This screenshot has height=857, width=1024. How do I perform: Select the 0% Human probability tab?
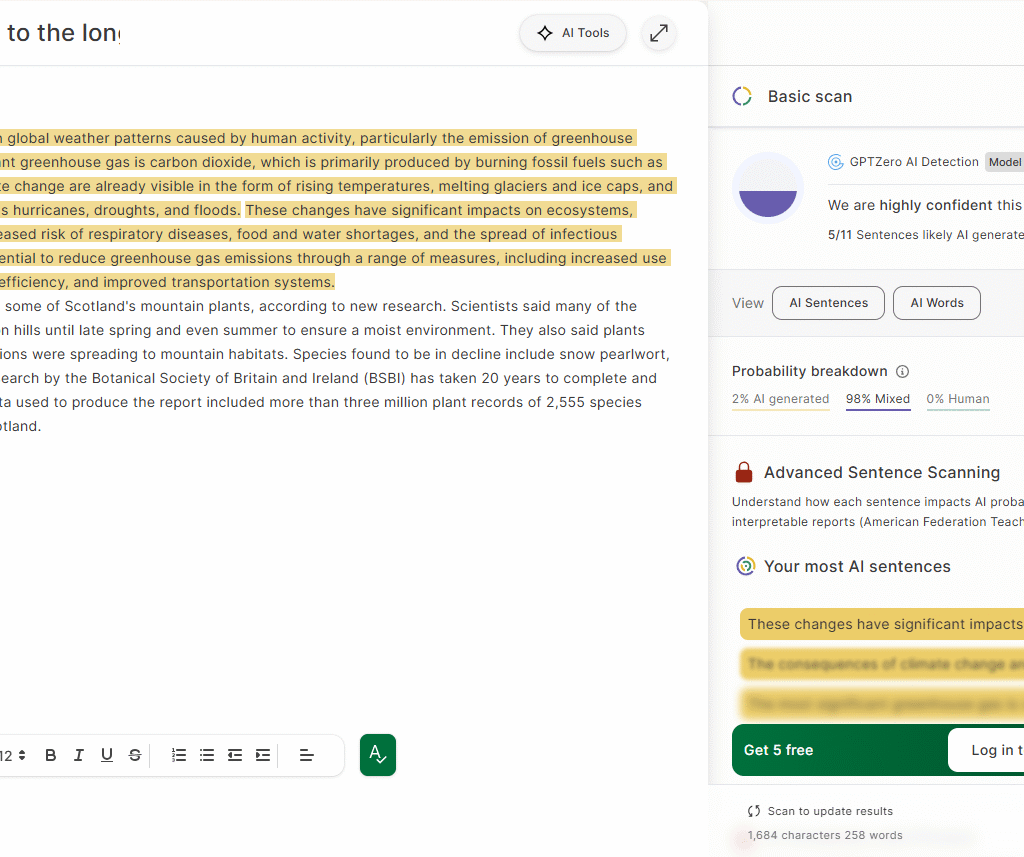pyautogui.click(x=957, y=399)
